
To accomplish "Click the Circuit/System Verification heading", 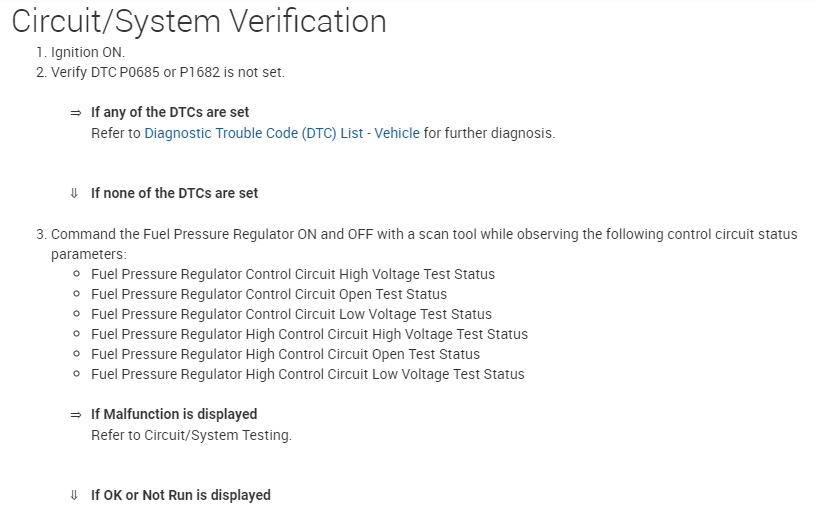I will click(x=198, y=21).
